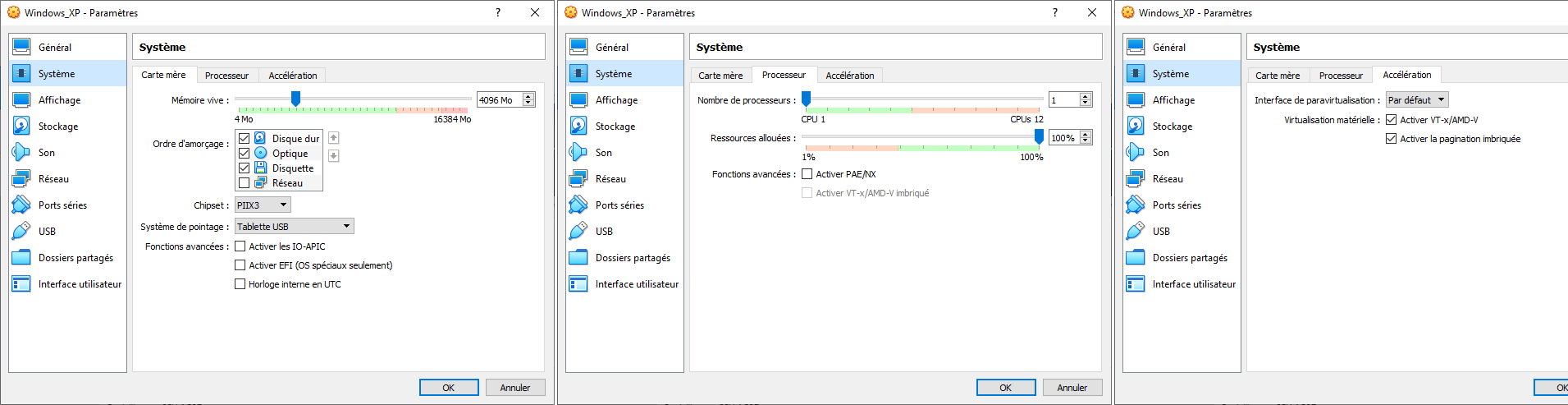Click the move-up arrow beside the boot order list
This screenshot has width=1568, height=405.
333,138
